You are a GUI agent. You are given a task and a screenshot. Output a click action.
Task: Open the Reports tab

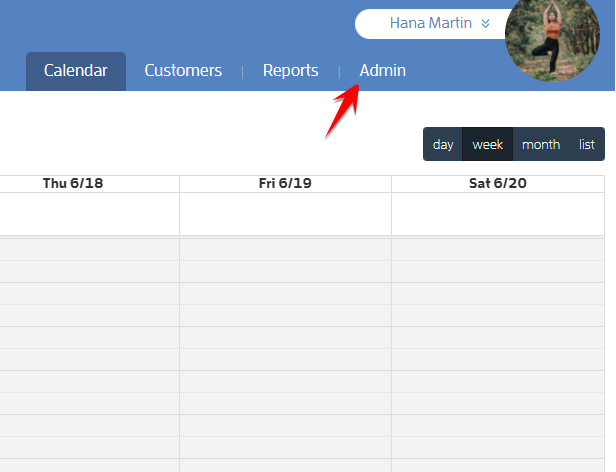tap(290, 71)
